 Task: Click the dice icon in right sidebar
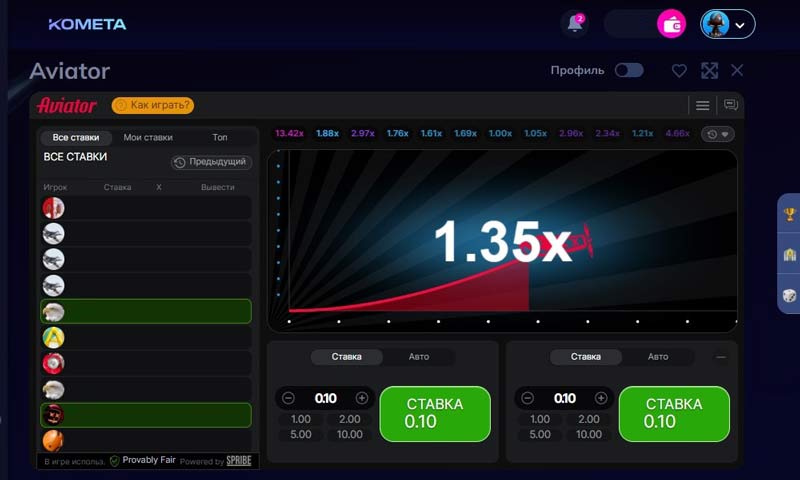(x=789, y=296)
